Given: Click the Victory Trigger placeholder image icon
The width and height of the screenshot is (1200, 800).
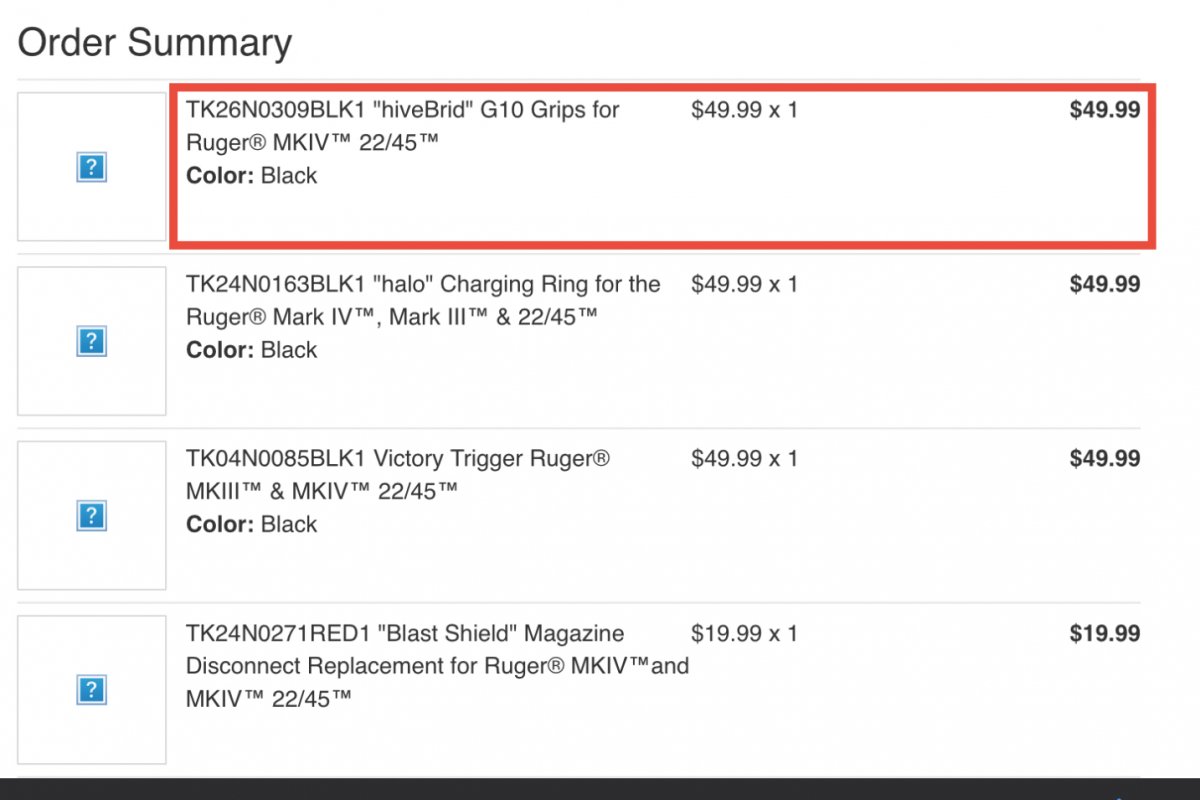Looking at the screenshot, I should click(91, 516).
